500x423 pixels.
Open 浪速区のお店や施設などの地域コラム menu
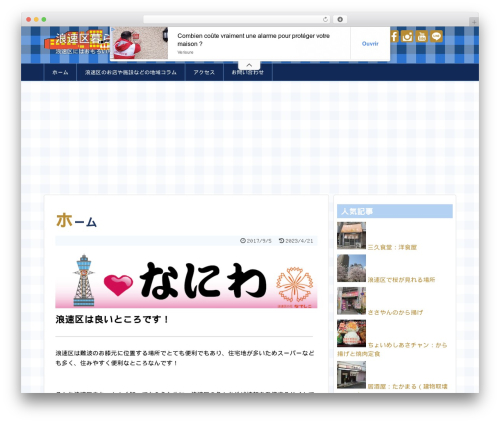pyautogui.click(x=131, y=72)
